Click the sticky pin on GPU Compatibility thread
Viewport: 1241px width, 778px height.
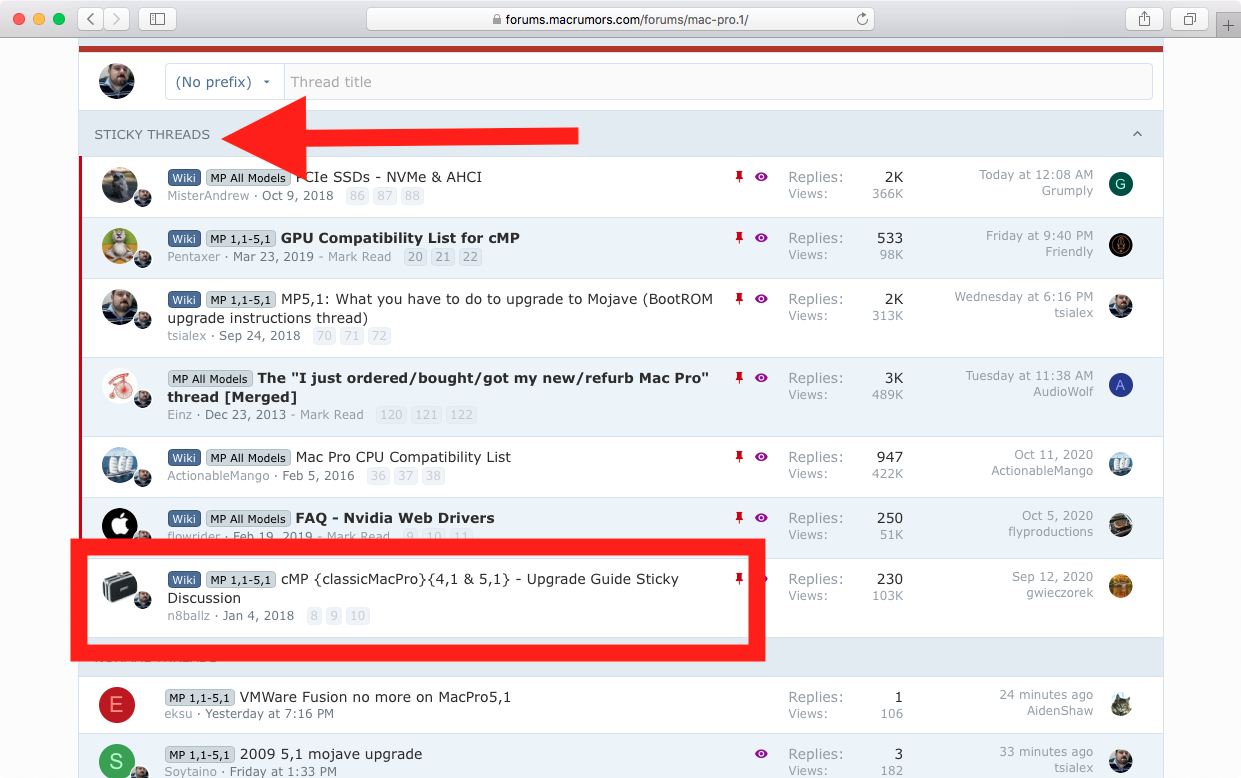[739, 238]
